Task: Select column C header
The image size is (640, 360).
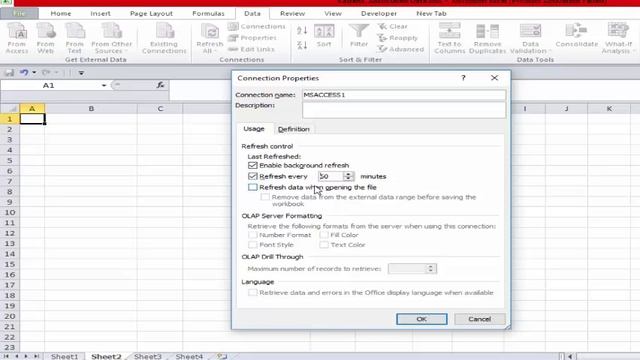Action: click(x=160, y=109)
